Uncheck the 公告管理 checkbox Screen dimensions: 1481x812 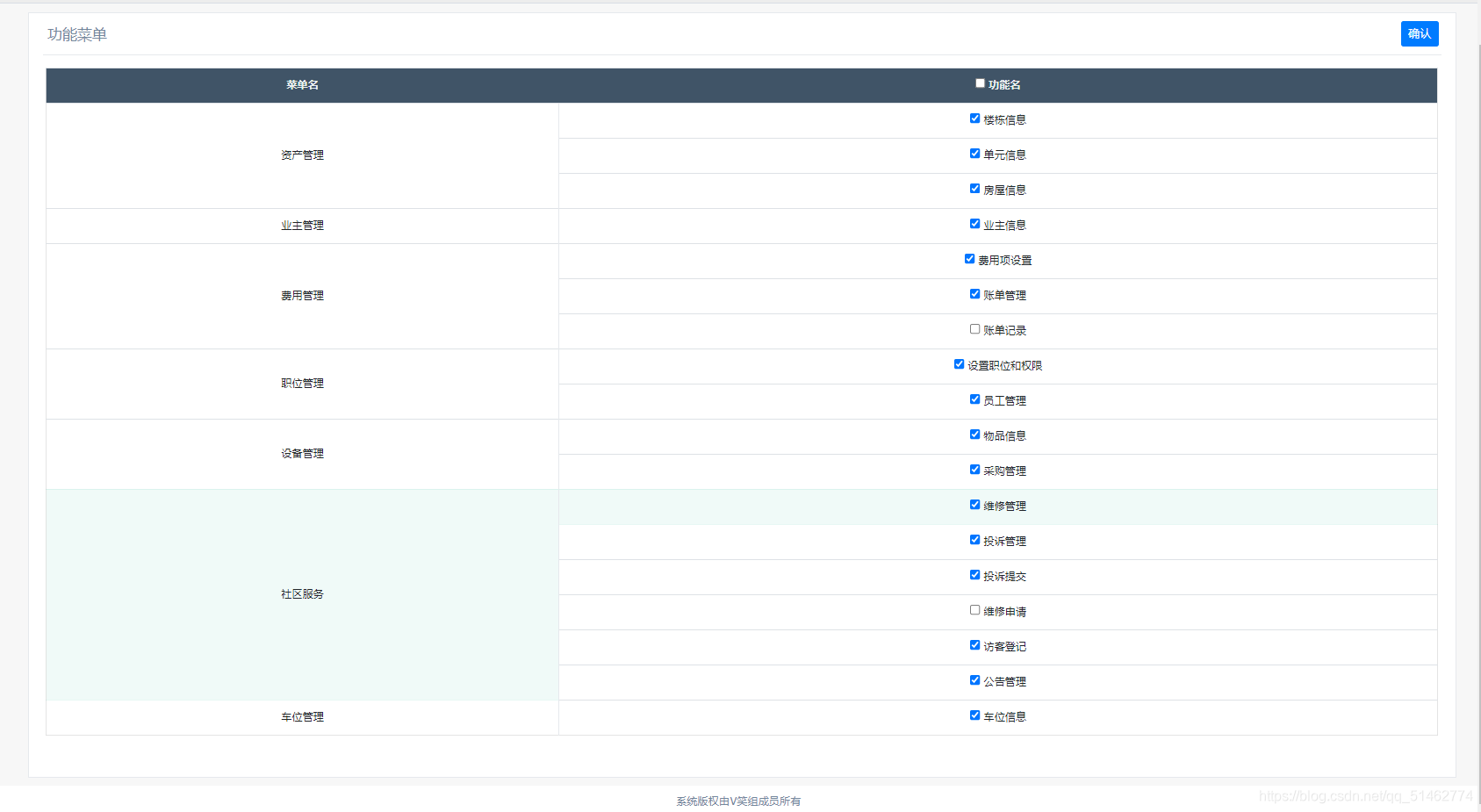coord(974,680)
